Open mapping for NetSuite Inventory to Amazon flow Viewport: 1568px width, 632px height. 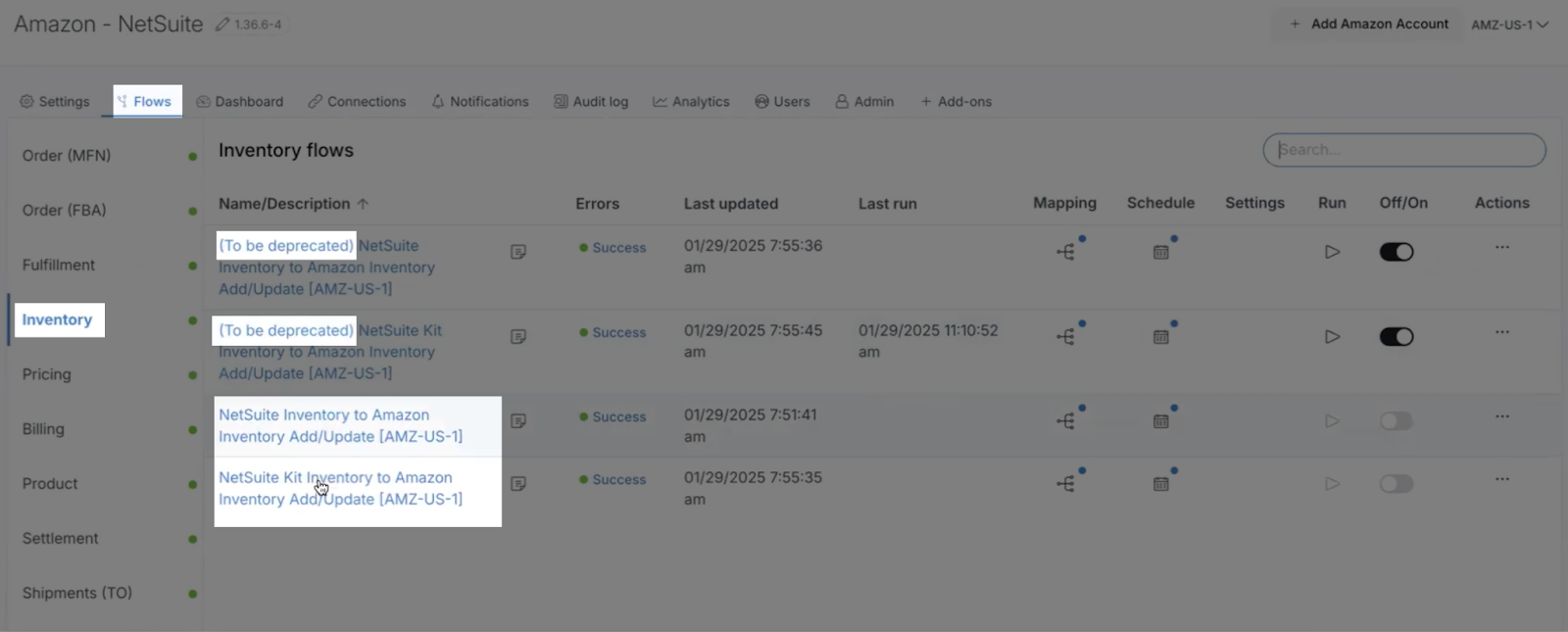click(x=1065, y=420)
